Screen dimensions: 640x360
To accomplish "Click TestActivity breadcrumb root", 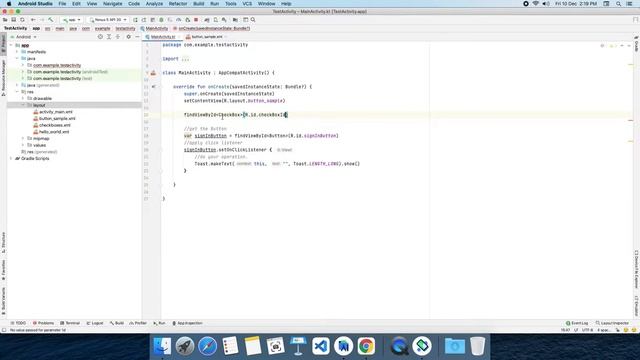I will tap(16, 29).
